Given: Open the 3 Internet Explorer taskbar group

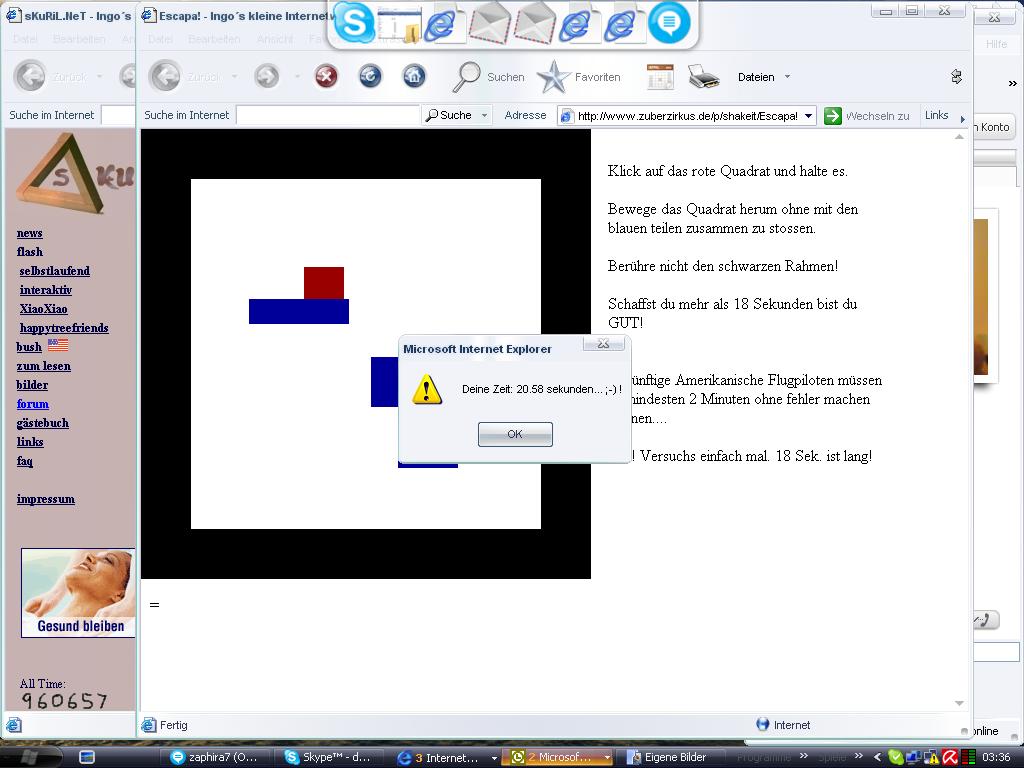Looking at the screenshot, I should point(447,757).
